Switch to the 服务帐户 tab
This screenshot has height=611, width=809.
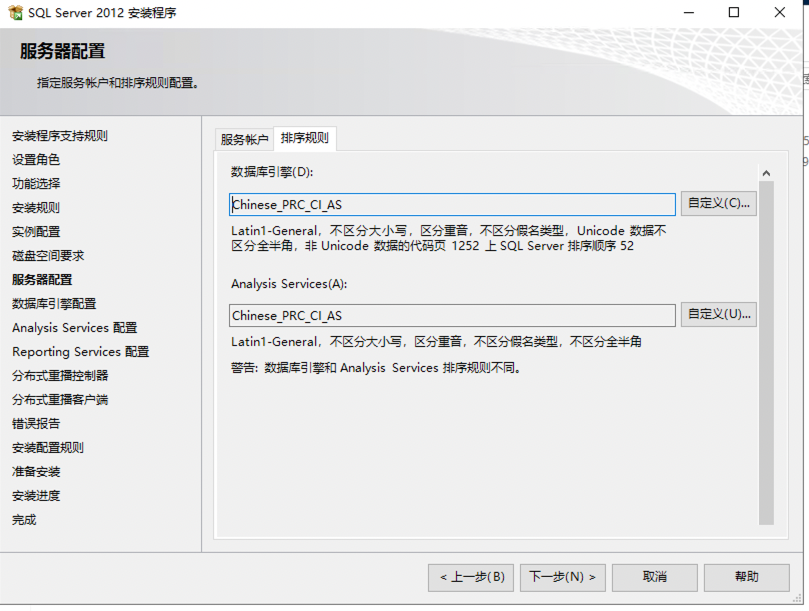(x=244, y=139)
